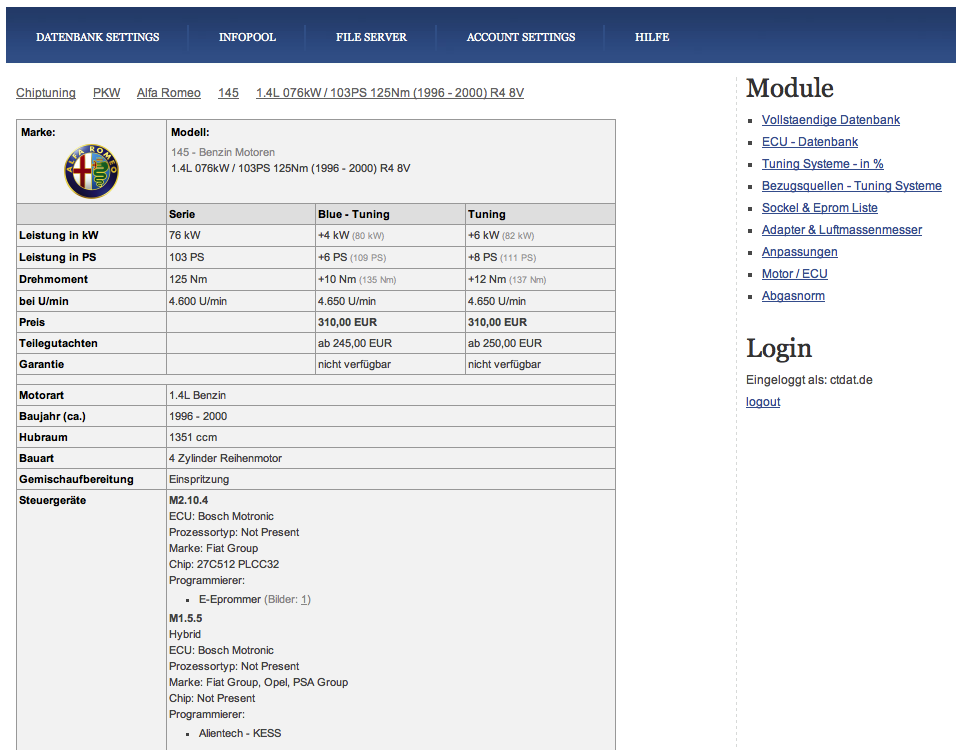Click the 1351 ccm Hubraum value

point(193,437)
